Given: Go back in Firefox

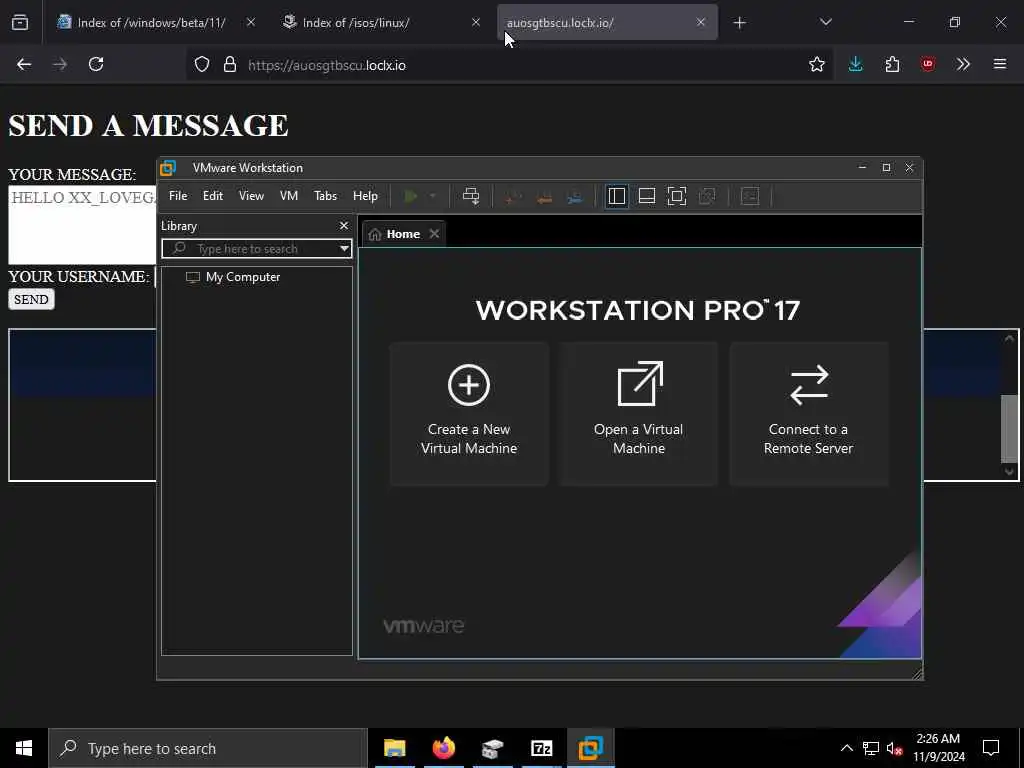Looking at the screenshot, I should pyautogui.click(x=24, y=64).
